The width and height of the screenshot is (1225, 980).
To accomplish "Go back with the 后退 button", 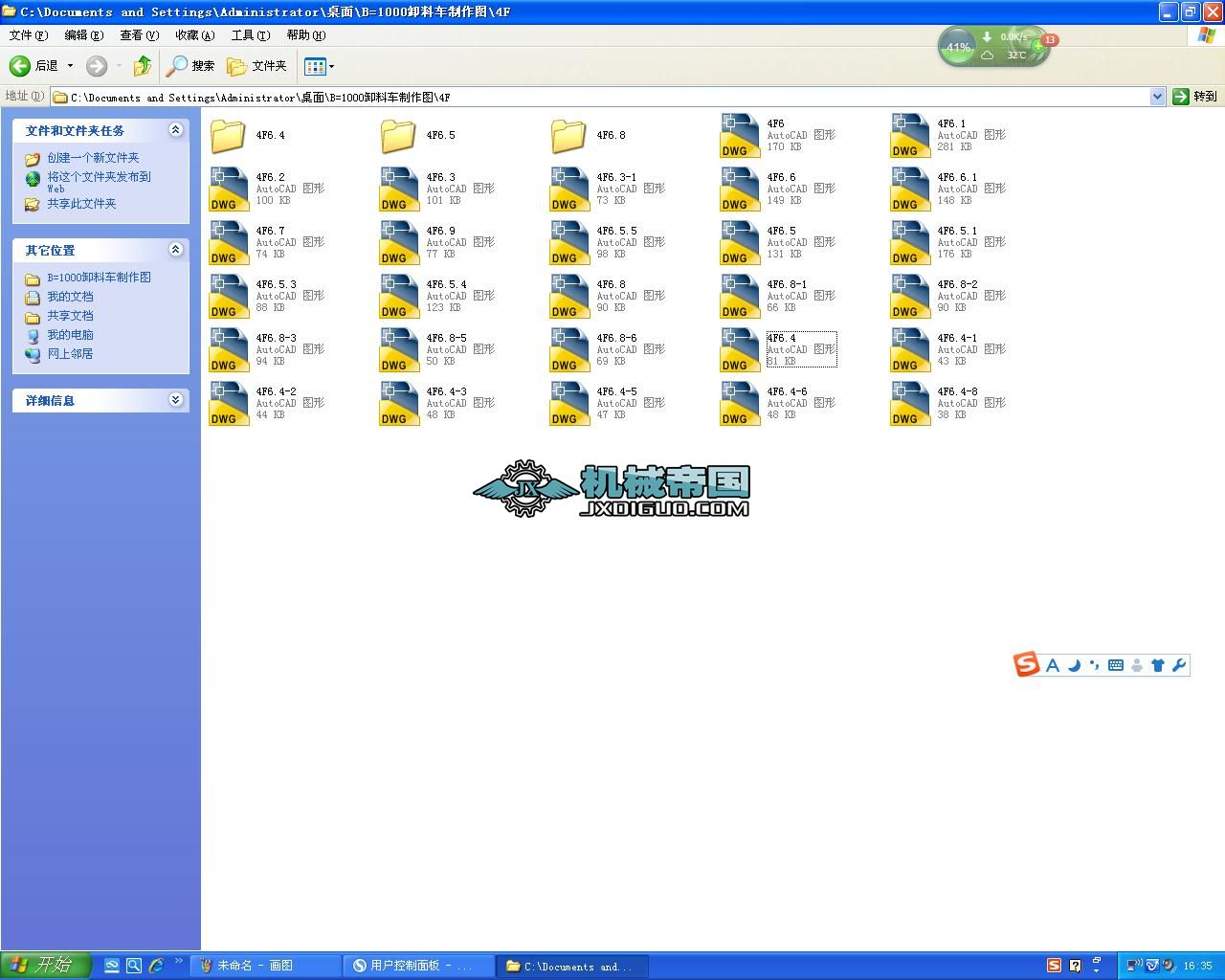I will 33,66.
